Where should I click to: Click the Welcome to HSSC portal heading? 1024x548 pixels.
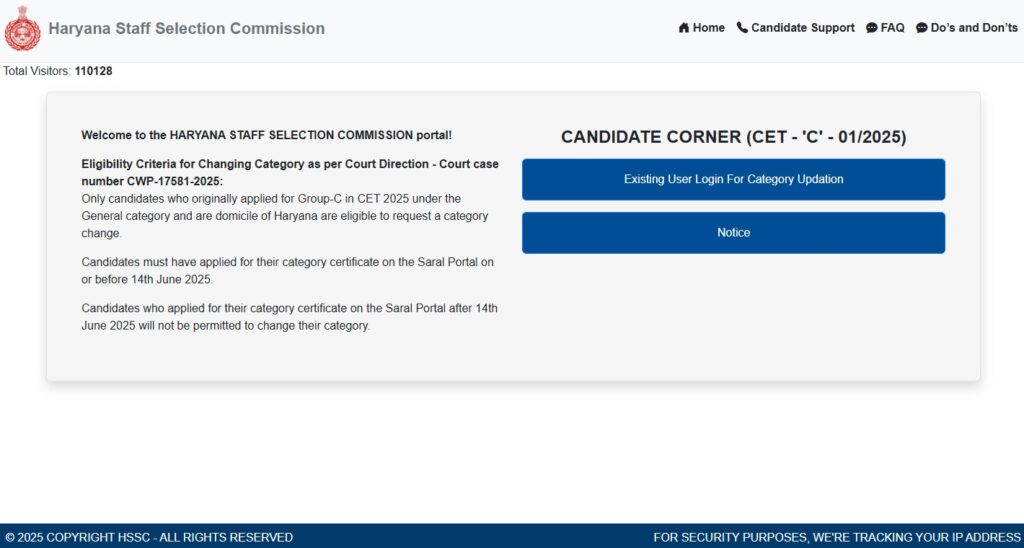pos(266,134)
